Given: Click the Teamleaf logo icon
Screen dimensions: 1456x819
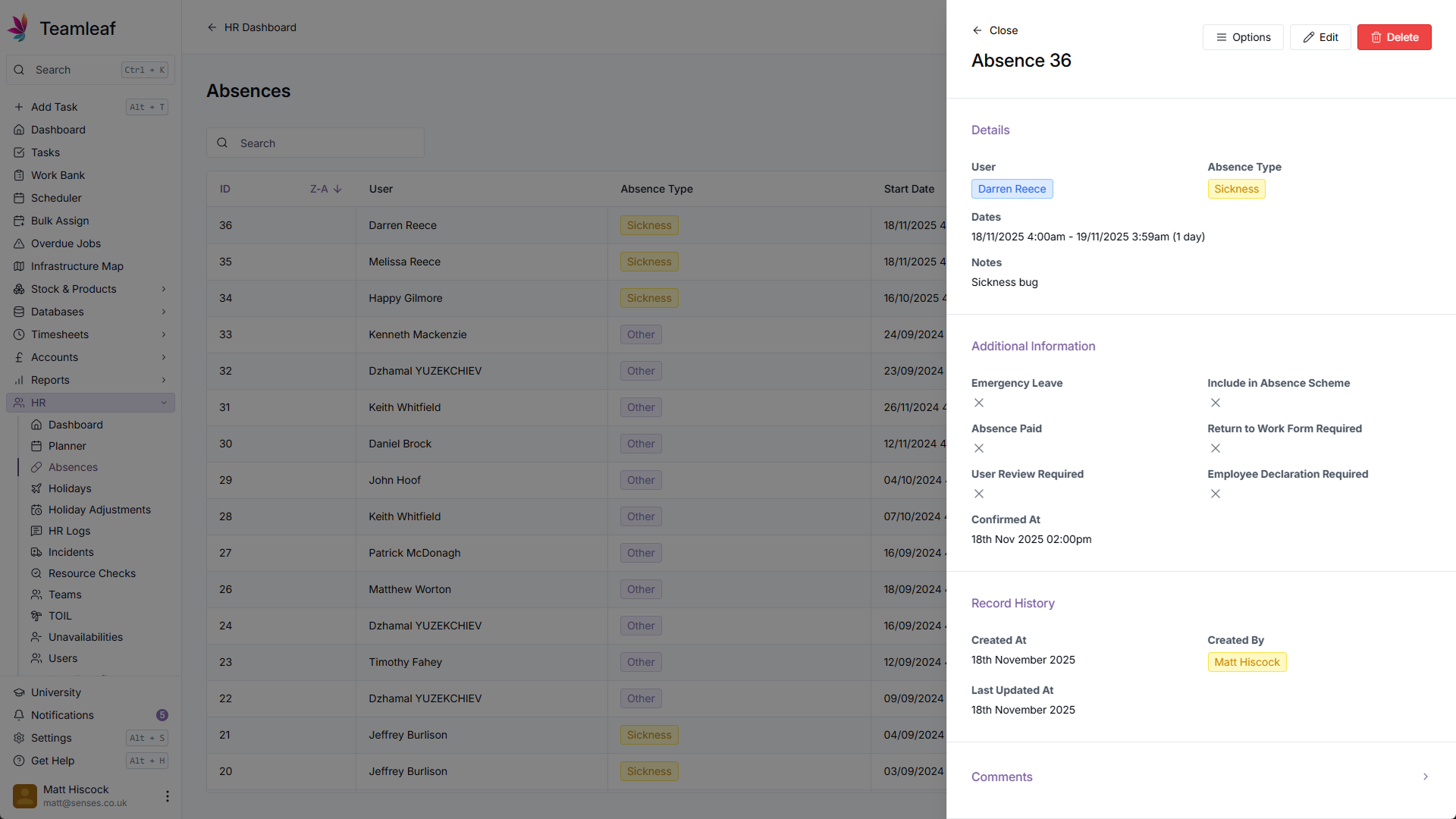Looking at the screenshot, I should point(18,28).
